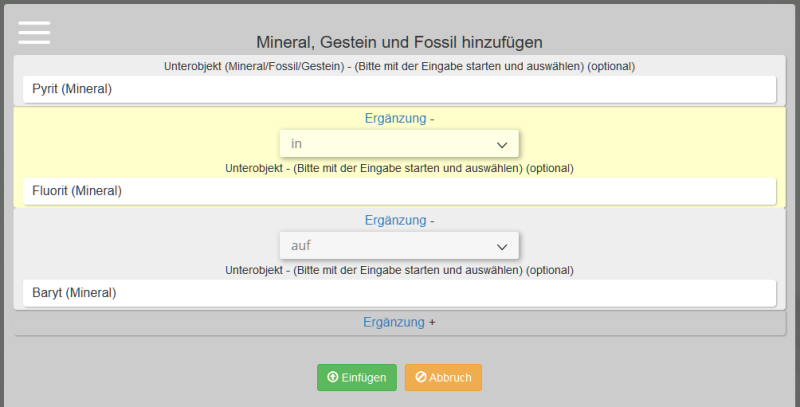The width and height of the screenshot is (800, 407).
Task: Click the chevron arrow of the 'in' dropdown
Action: [x=502, y=144]
